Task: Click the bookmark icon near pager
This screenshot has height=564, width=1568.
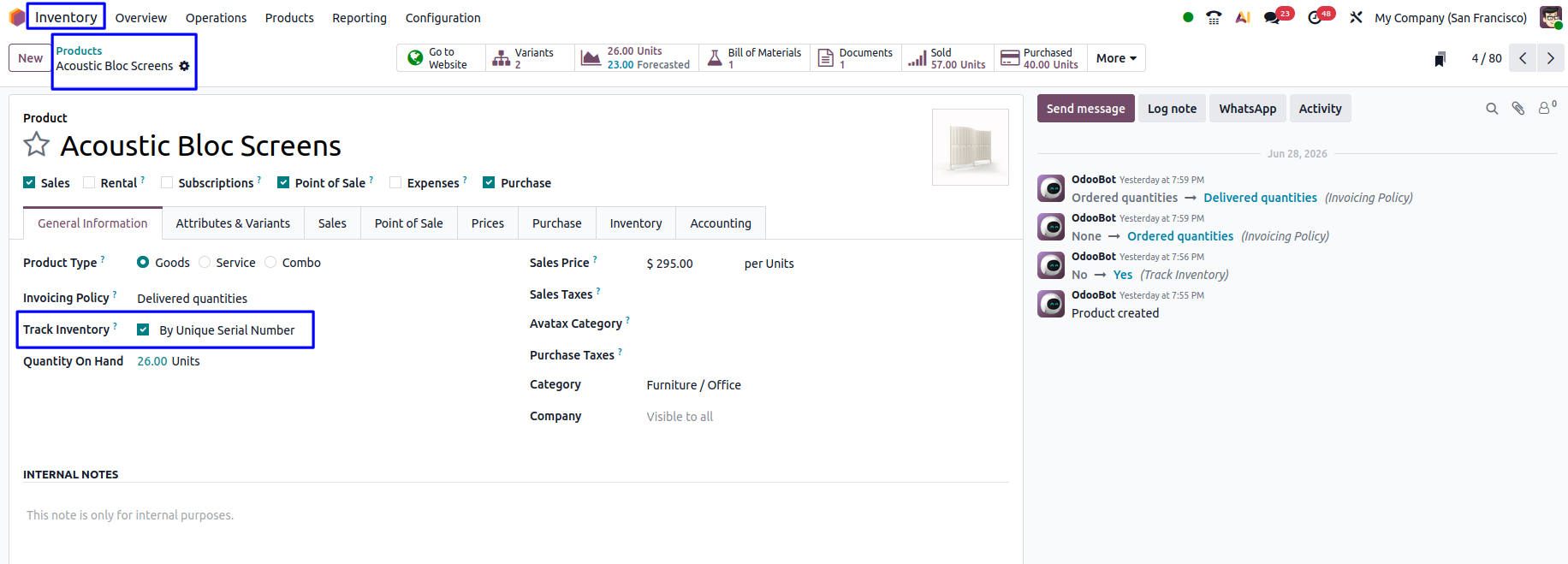Action: click(x=1440, y=58)
